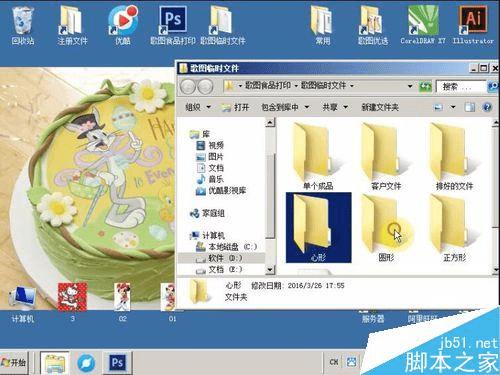Click the Back navigation button in Explorer

coord(188,87)
